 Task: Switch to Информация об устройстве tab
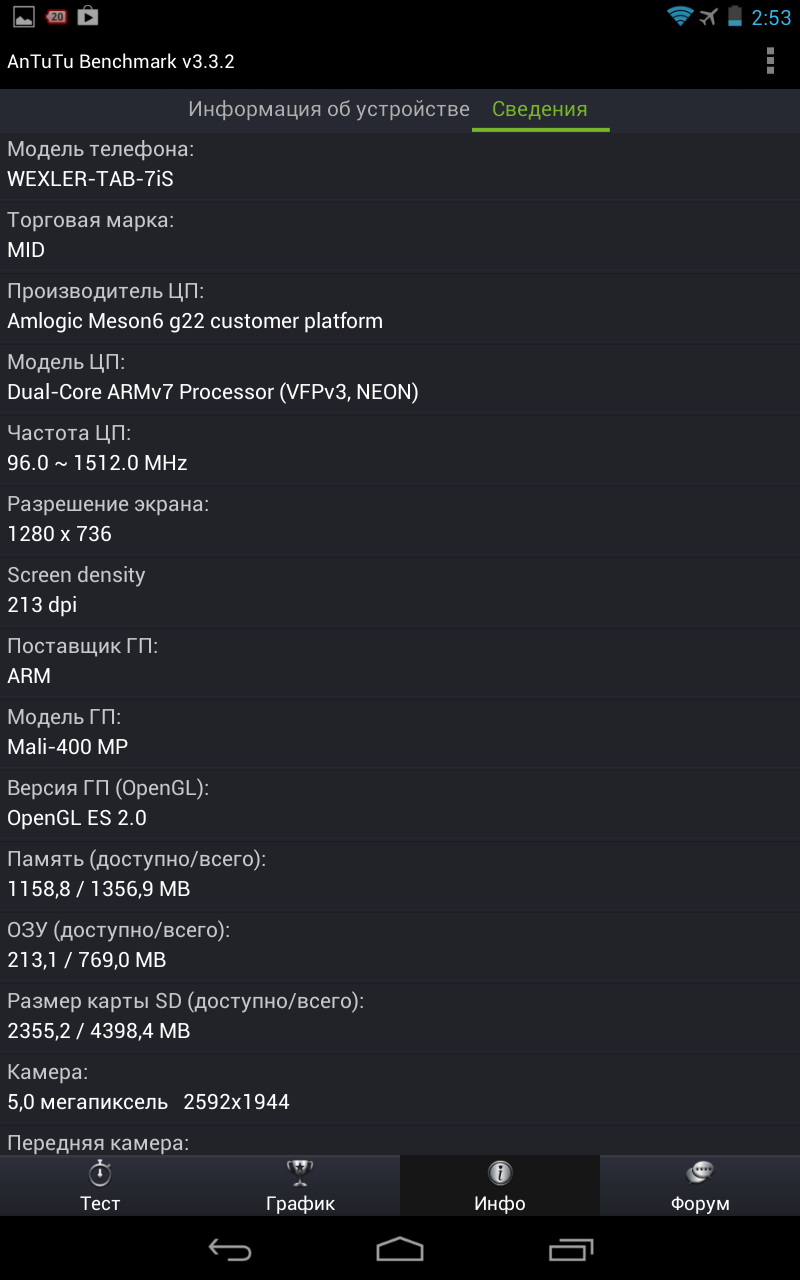329,109
